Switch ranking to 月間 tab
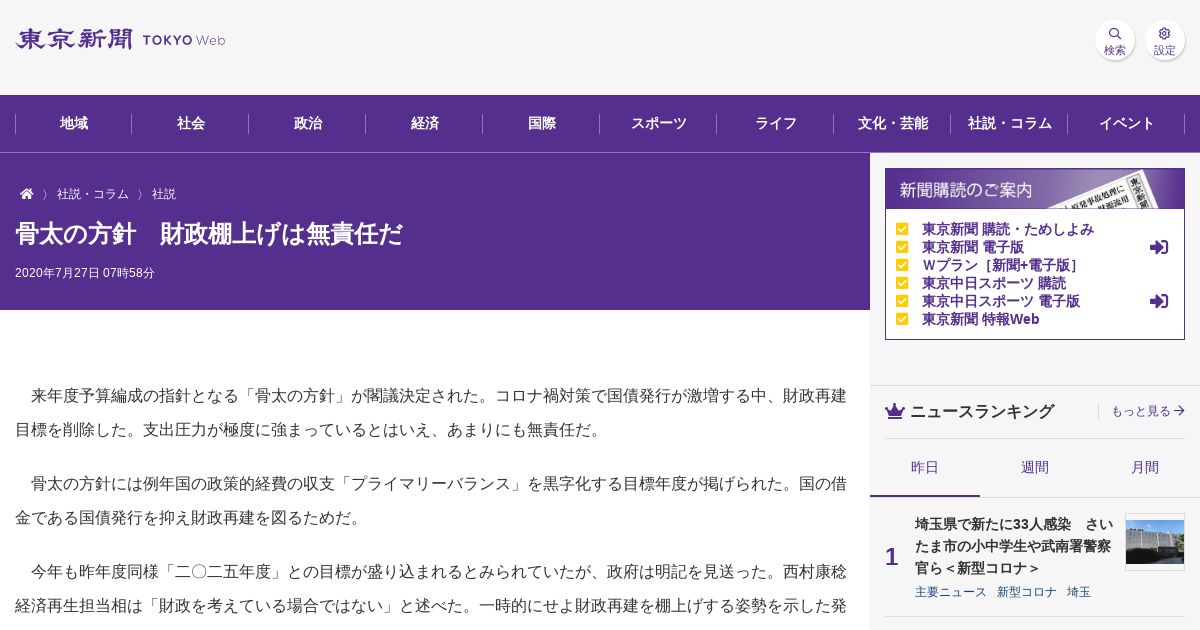The height and width of the screenshot is (630, 1200). (1145, 467)
